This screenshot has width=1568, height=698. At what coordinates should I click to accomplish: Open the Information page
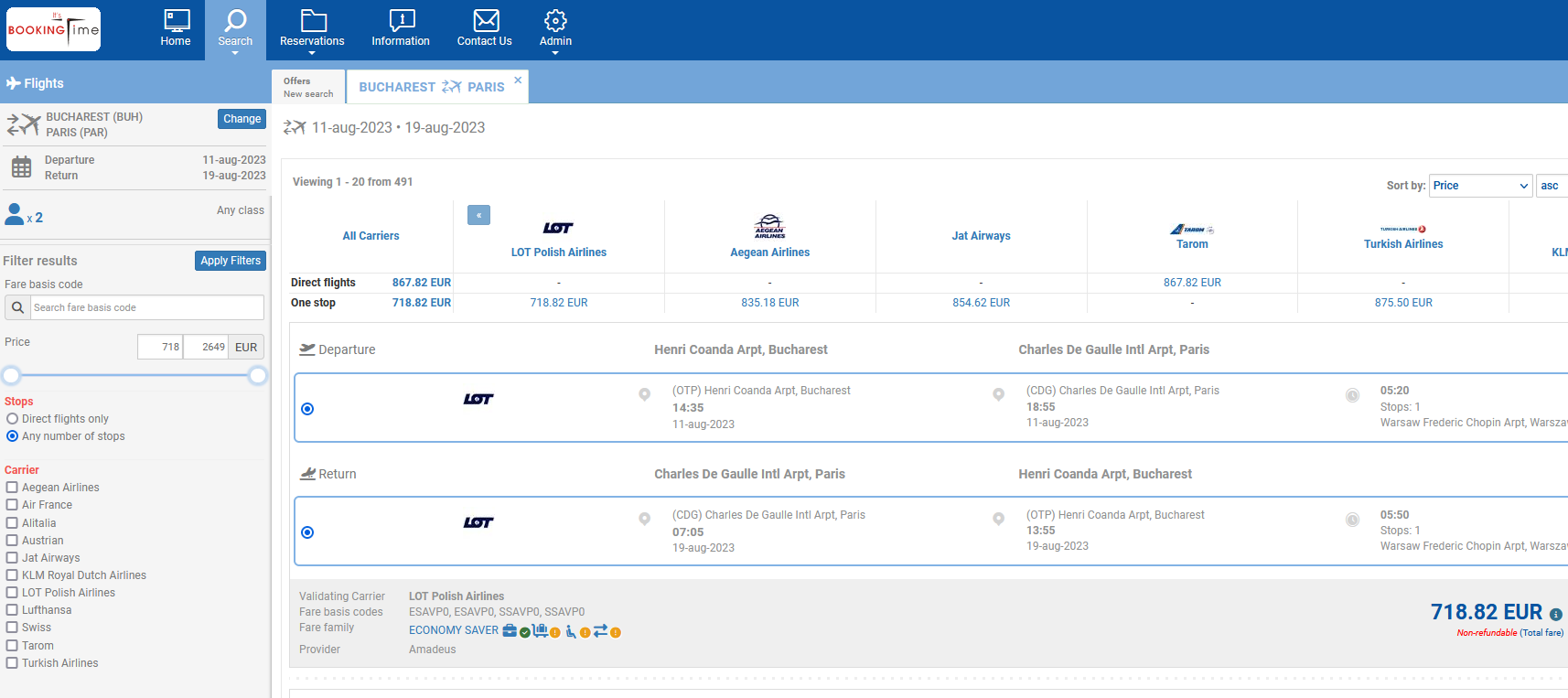tap(401, 29)
